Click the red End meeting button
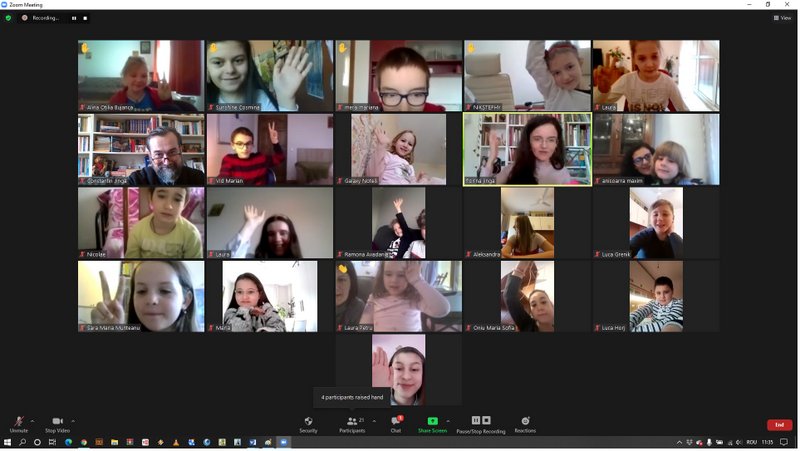Viewport: 800px width, 451px height. [779, 425]
